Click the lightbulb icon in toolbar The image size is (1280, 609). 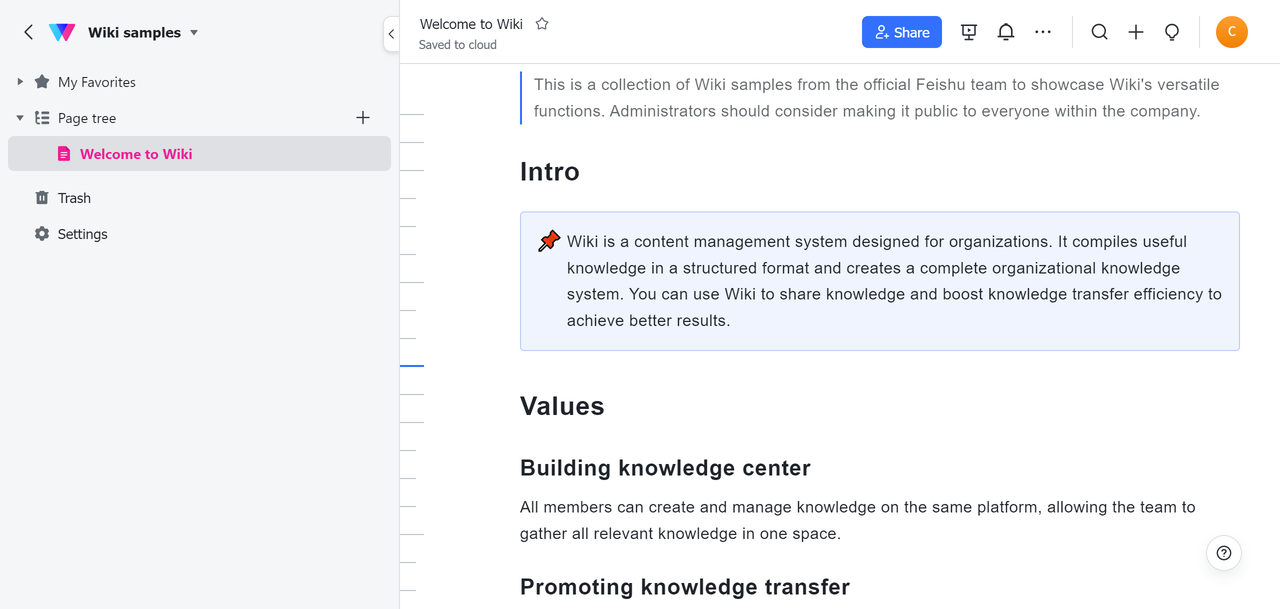click(x=1172, y=32)
